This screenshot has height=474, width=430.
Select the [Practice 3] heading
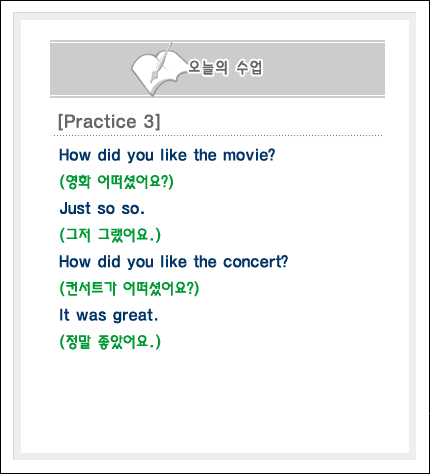109,121
